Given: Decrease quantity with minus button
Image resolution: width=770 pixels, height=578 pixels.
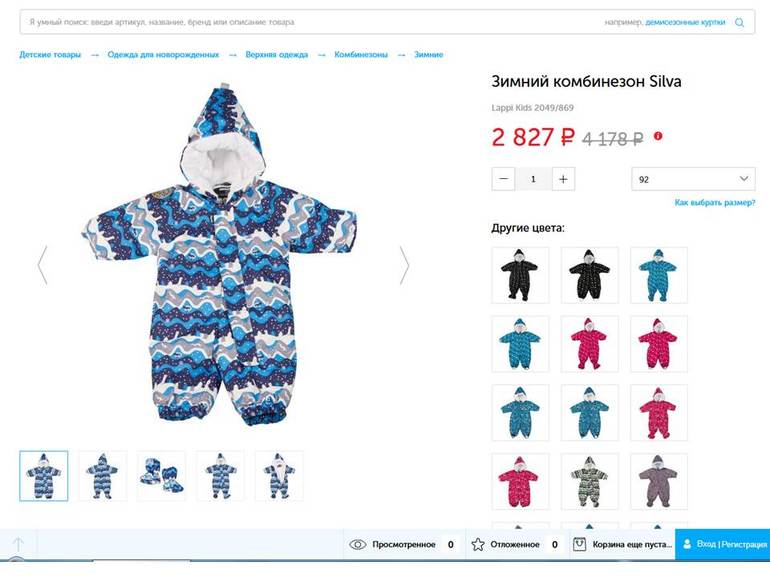Looking at the screenshot, I should [503, 179].
